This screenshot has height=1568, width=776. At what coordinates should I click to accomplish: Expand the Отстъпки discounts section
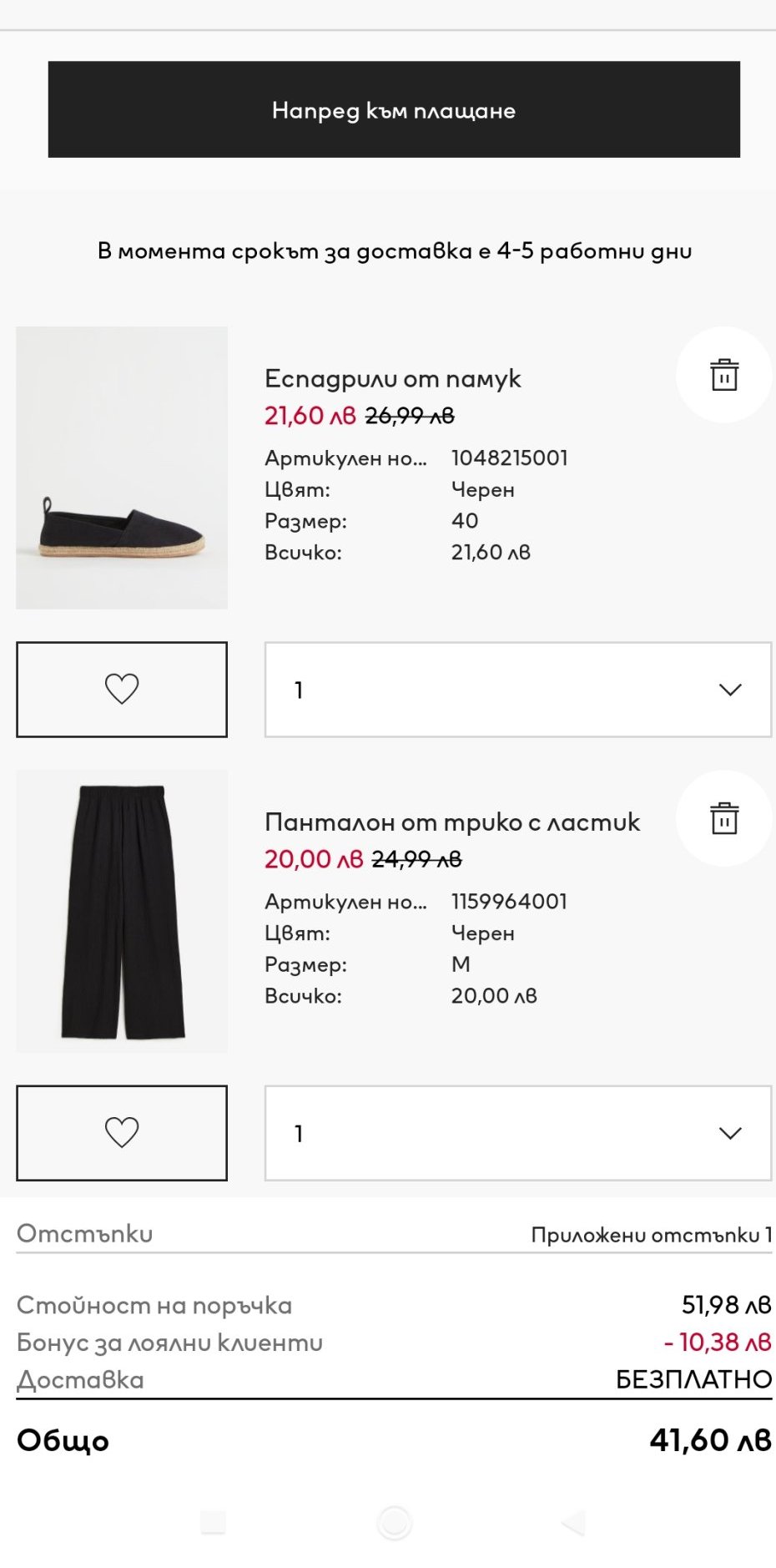pos(85,1234)
